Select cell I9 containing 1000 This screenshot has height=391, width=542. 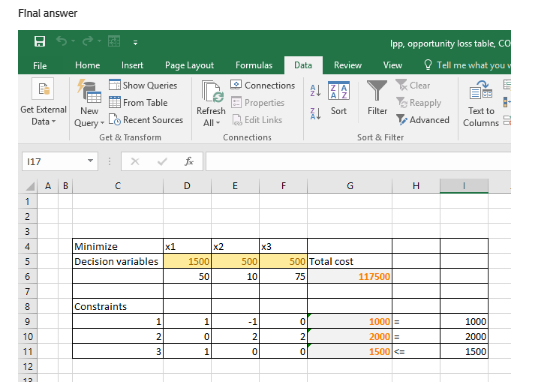point(464,322)
